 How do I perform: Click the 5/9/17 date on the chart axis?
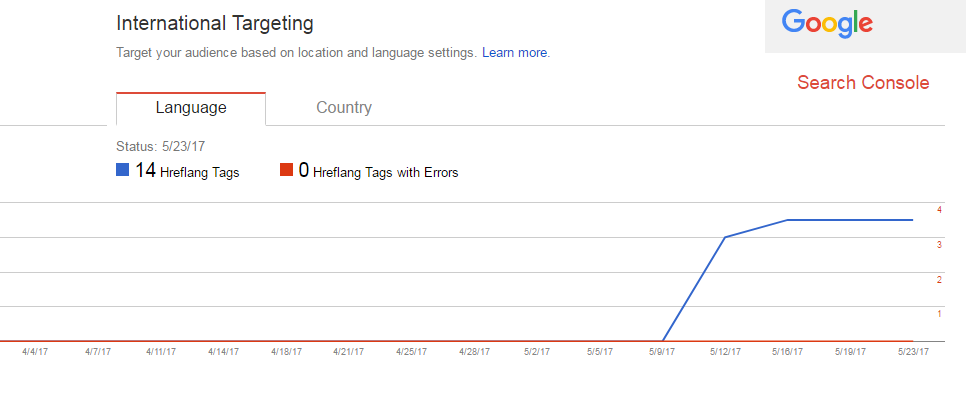click(x=663, y=352)
